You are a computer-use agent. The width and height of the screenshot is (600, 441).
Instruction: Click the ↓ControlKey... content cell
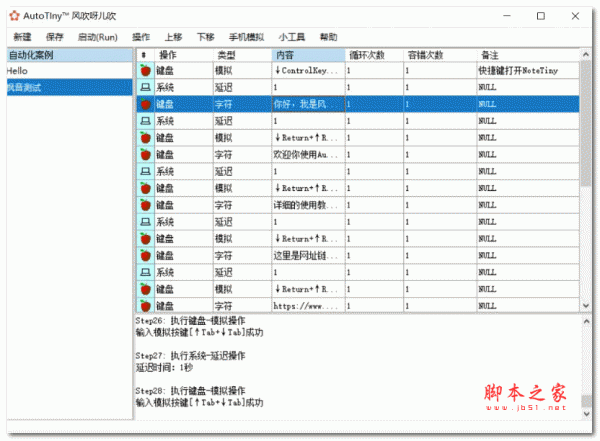point(308,70)
